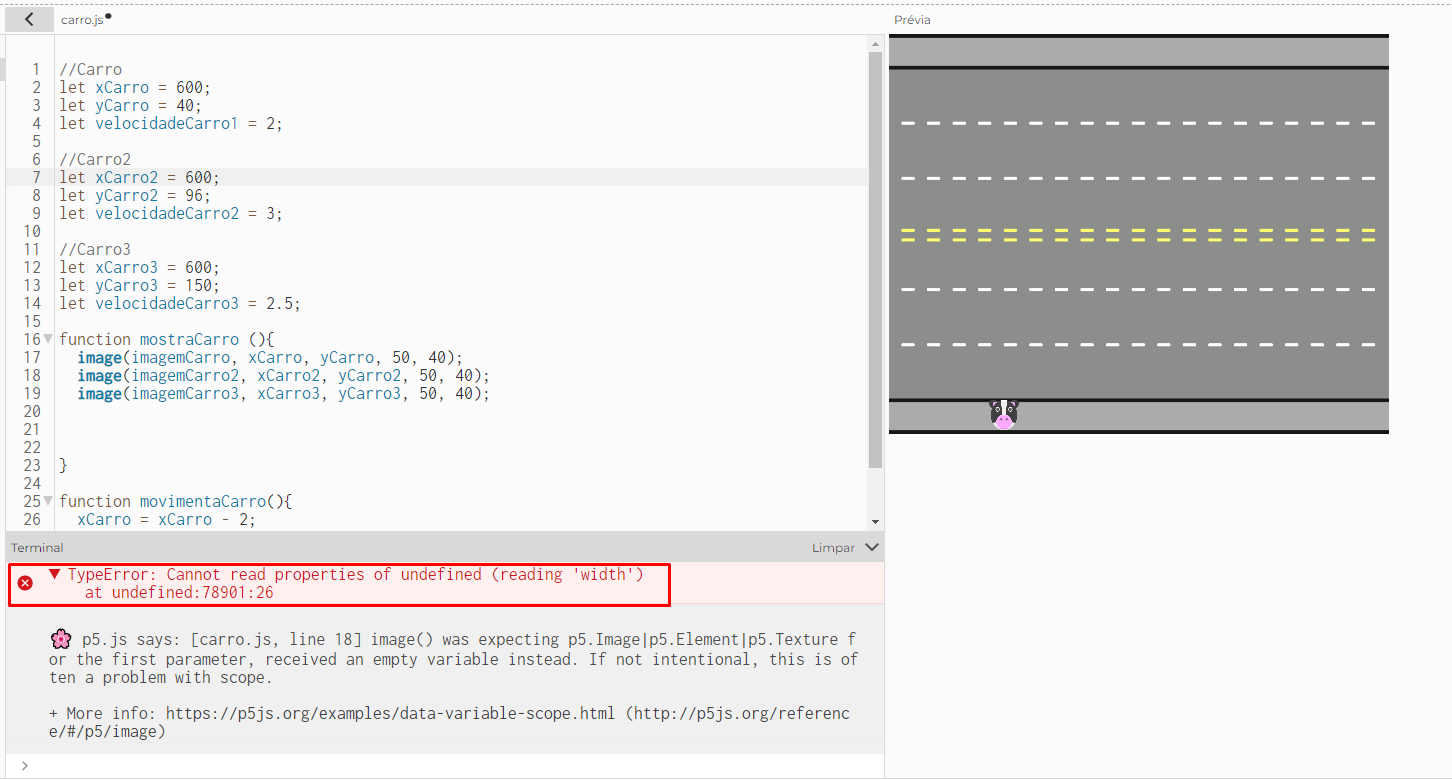Image resolution: width=1452 pixels, height=780 pixels.
Task: Click the 'let velocidadeCarro2 = 3;' line
Action: (171, 214)
